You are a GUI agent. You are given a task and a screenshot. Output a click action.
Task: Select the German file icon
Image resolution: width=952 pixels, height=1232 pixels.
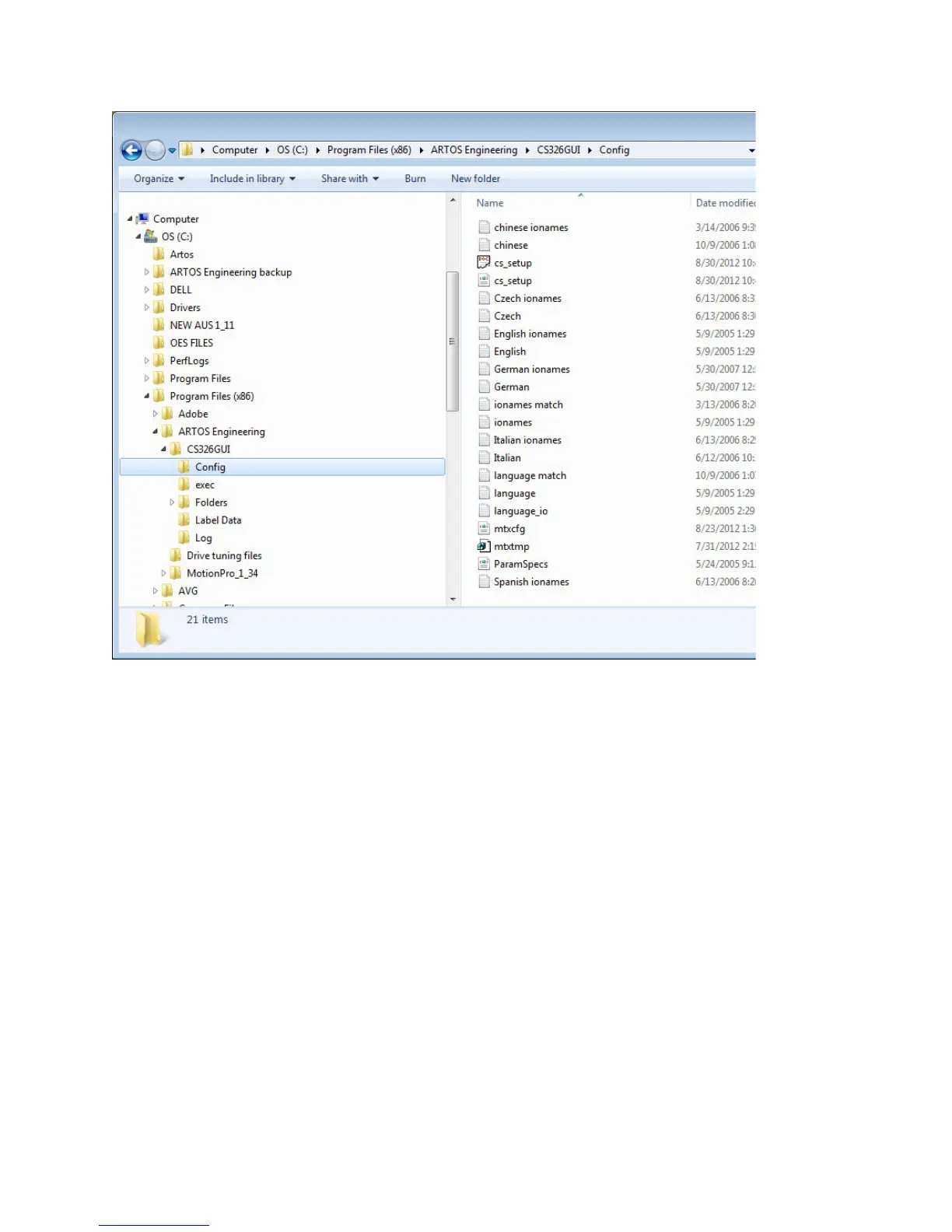pos(484,387)
